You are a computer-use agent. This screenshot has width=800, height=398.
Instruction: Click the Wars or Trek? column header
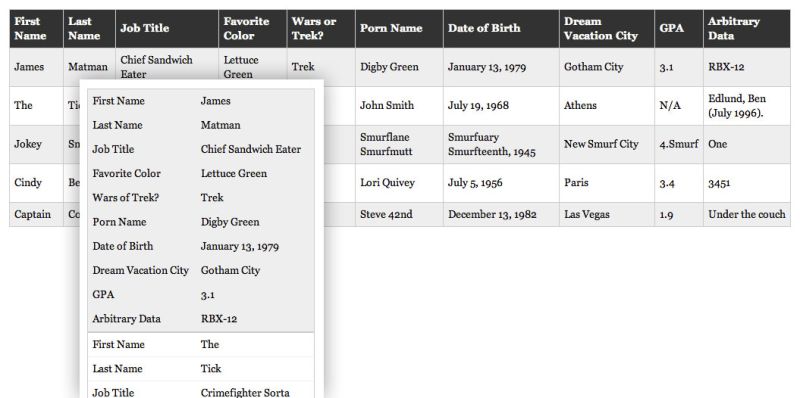321,29
